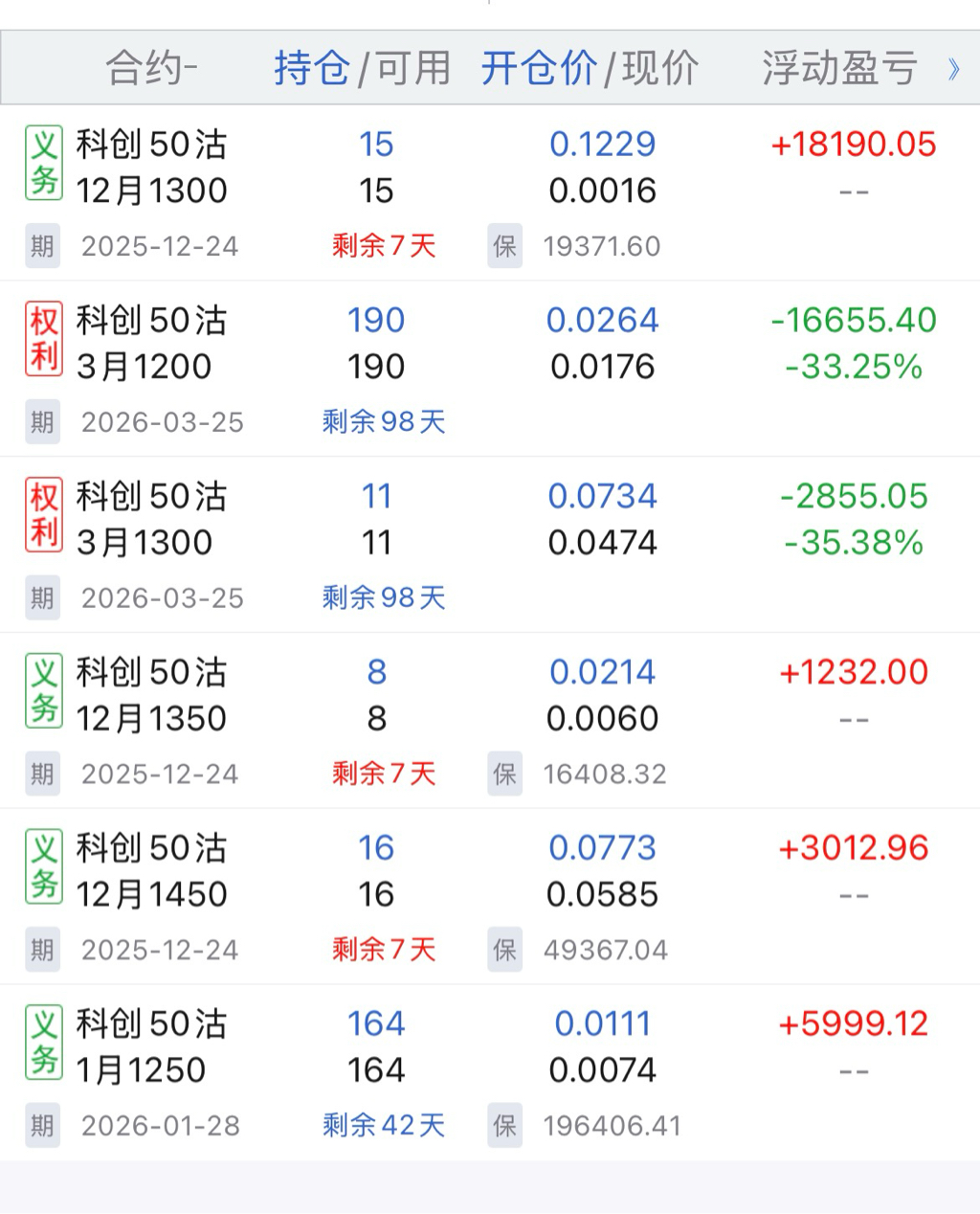
Task: Tap the 保 margin icon beside 49367.04
Action: coord(505,950)
